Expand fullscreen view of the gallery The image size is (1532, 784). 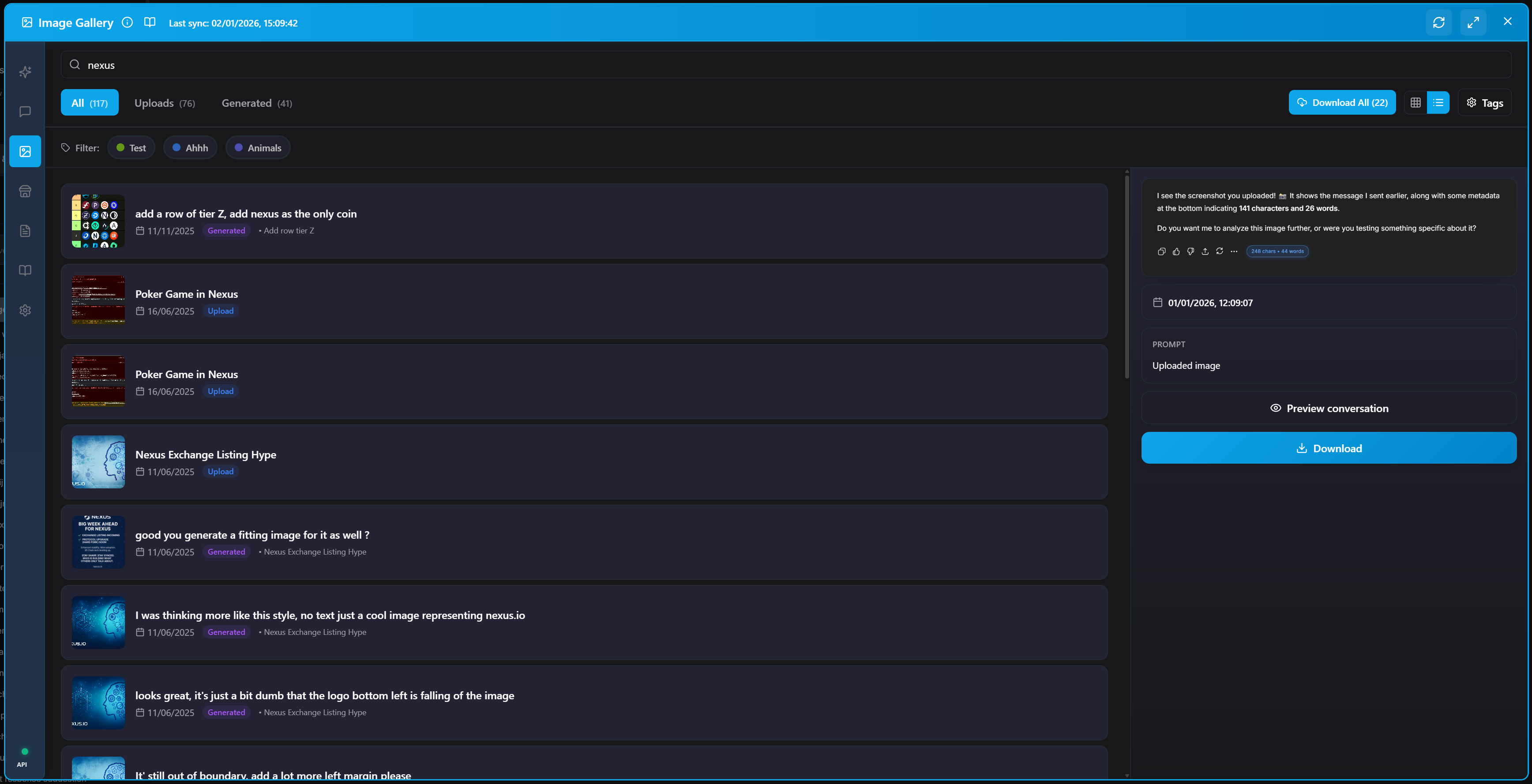point(1473,23)
